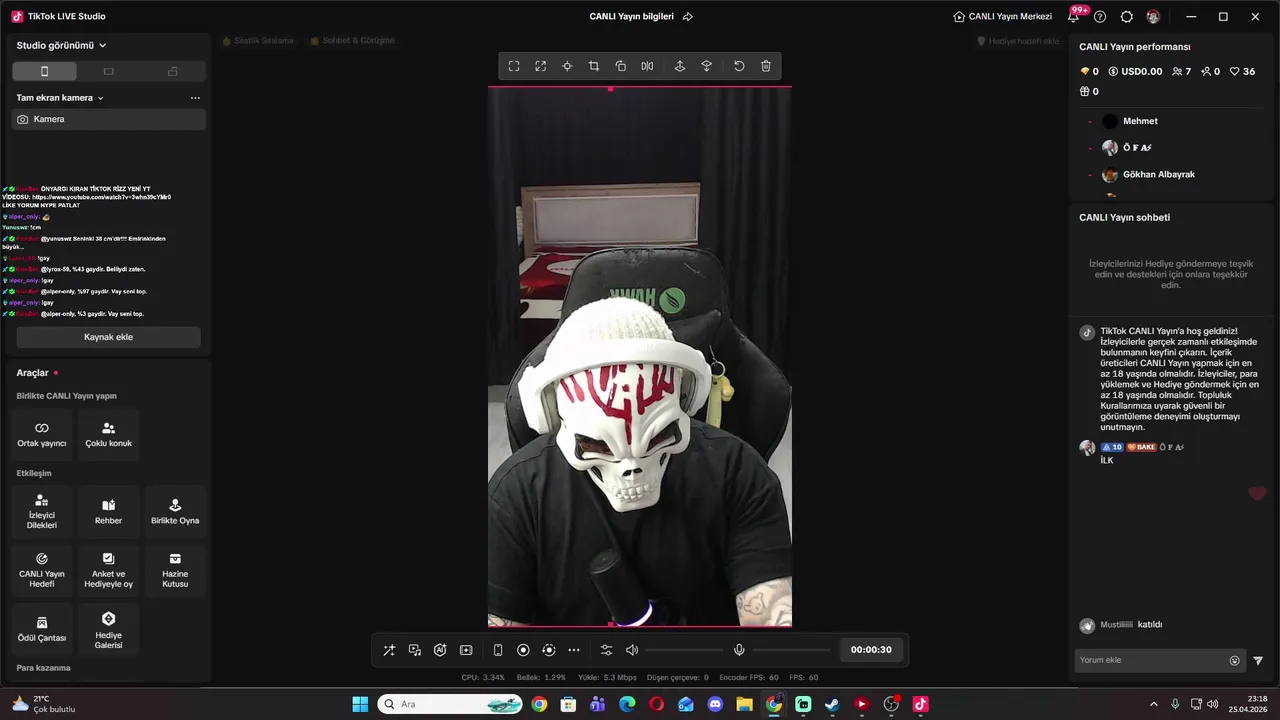1280x720 pixels.
Task: Open Steam from the taskbar
Action: click(x=832, y=704)
